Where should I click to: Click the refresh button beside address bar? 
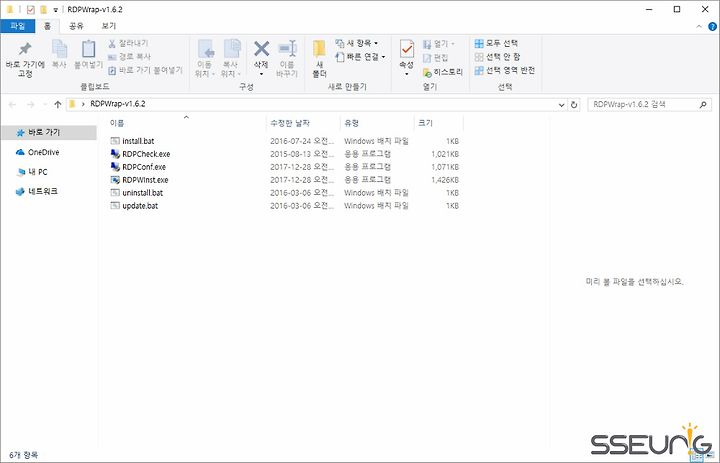click(x=574, y=105)
